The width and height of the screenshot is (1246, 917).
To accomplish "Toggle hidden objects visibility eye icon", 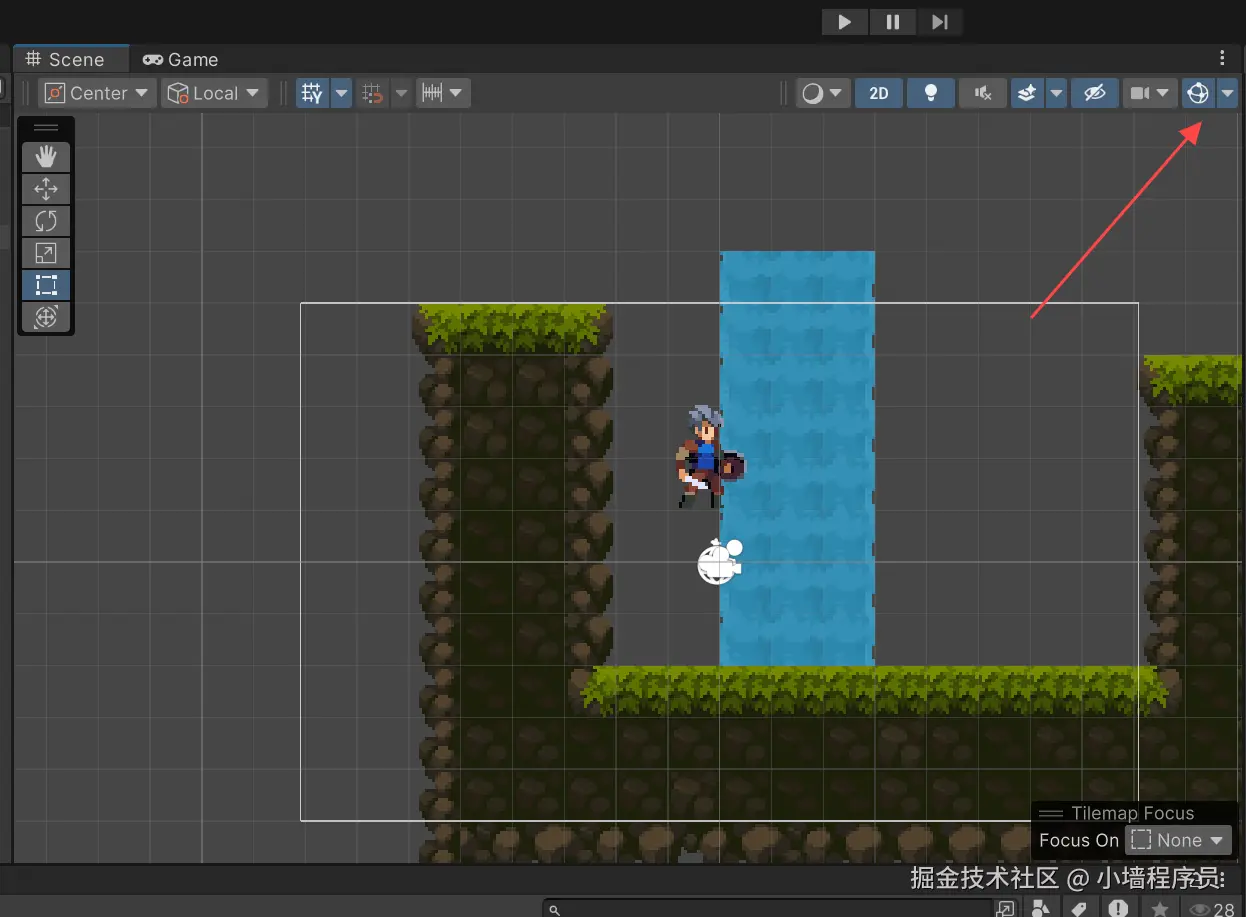I will tap(1095, 93).
